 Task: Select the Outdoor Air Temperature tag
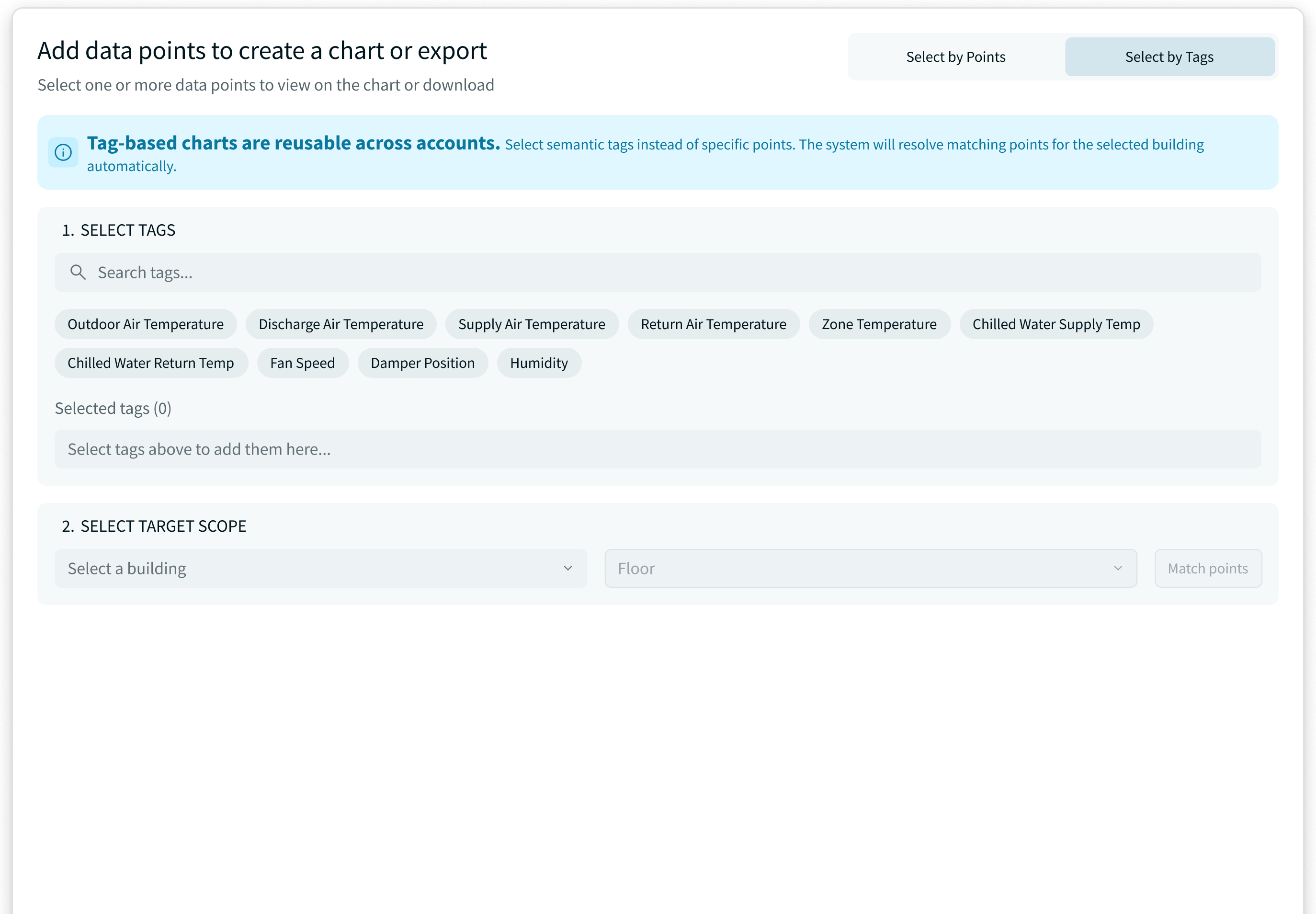point(146,324)
